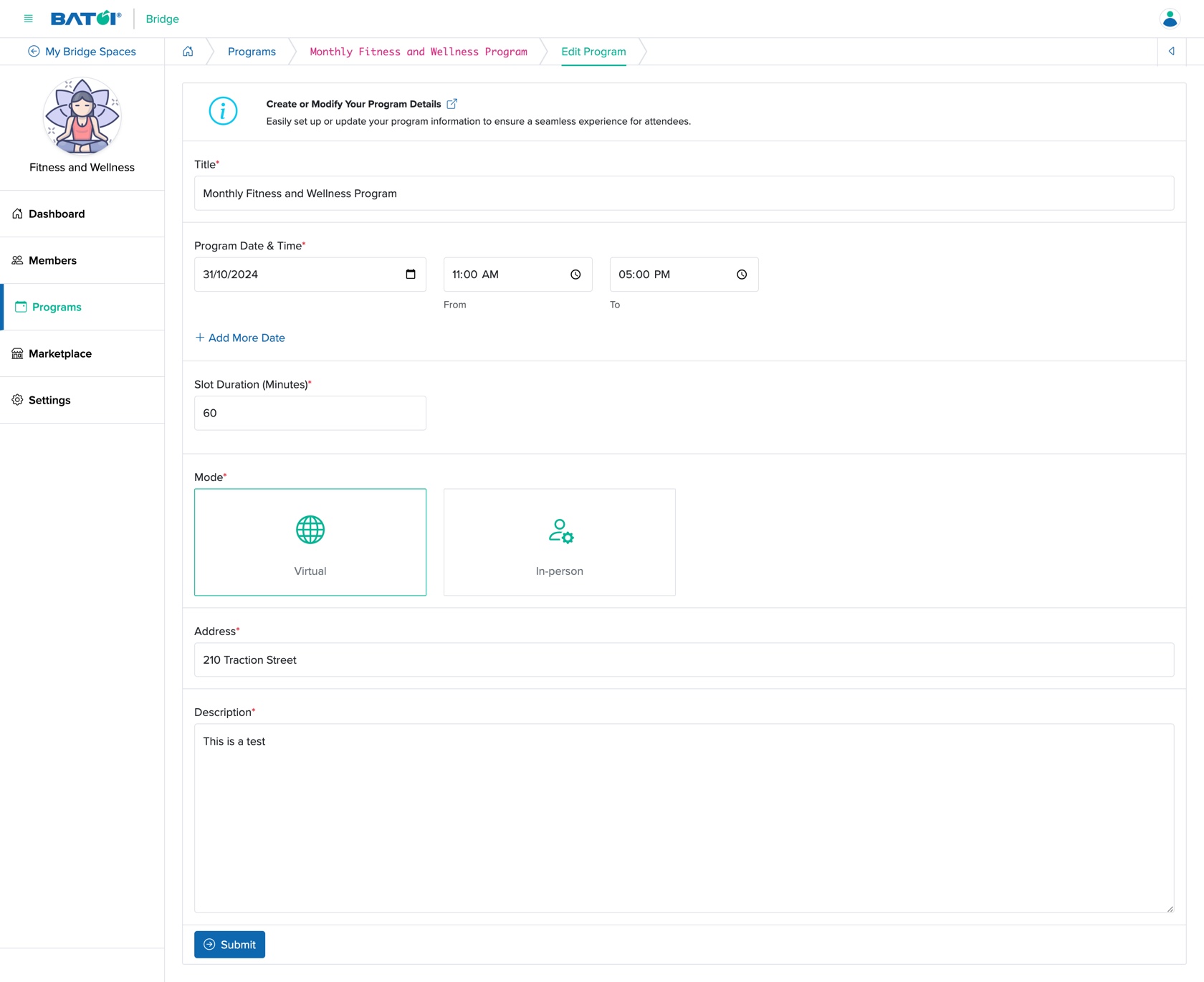Focus the Program Date field showing 31/10/2024
Viewport: 1204px width, 982px height.
tap(310, 275)
